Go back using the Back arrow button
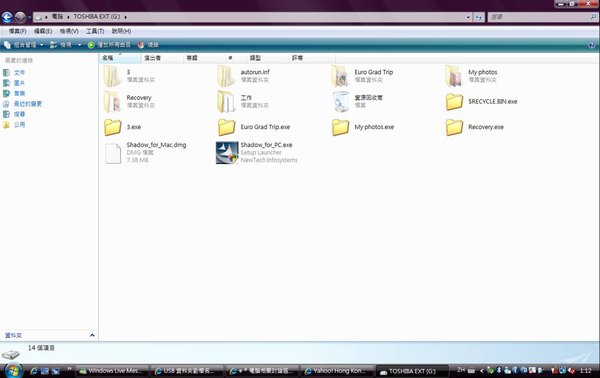Viewport: 600px width, 378px height. (7, 17)
